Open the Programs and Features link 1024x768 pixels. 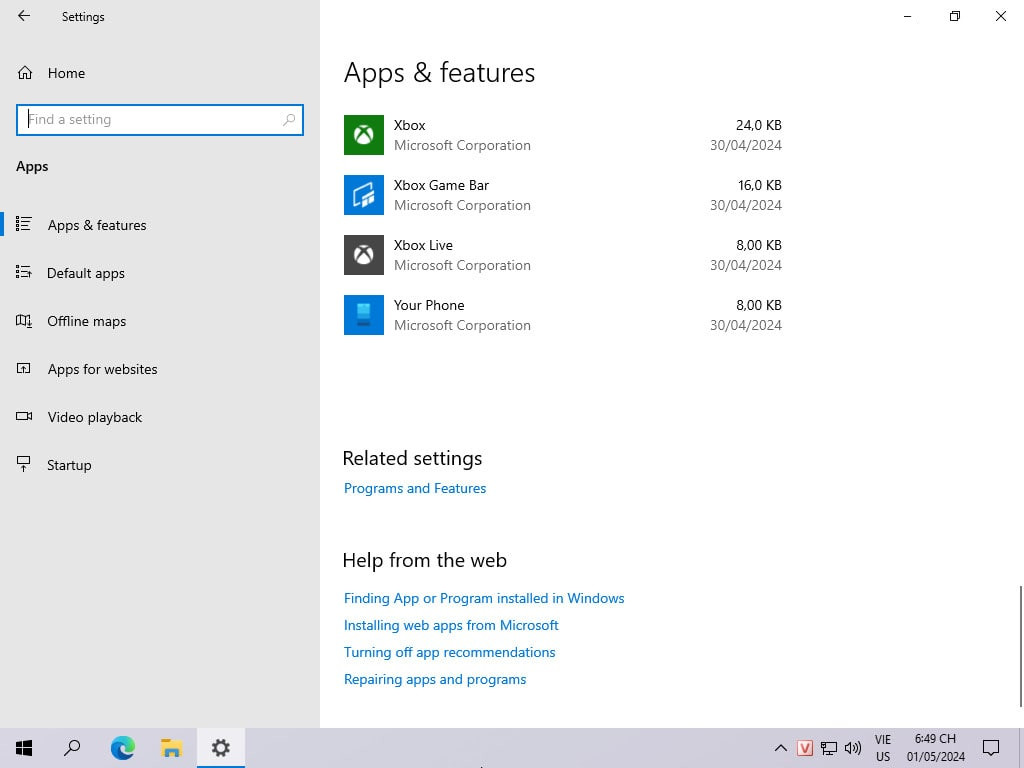[x=415, y=488]
